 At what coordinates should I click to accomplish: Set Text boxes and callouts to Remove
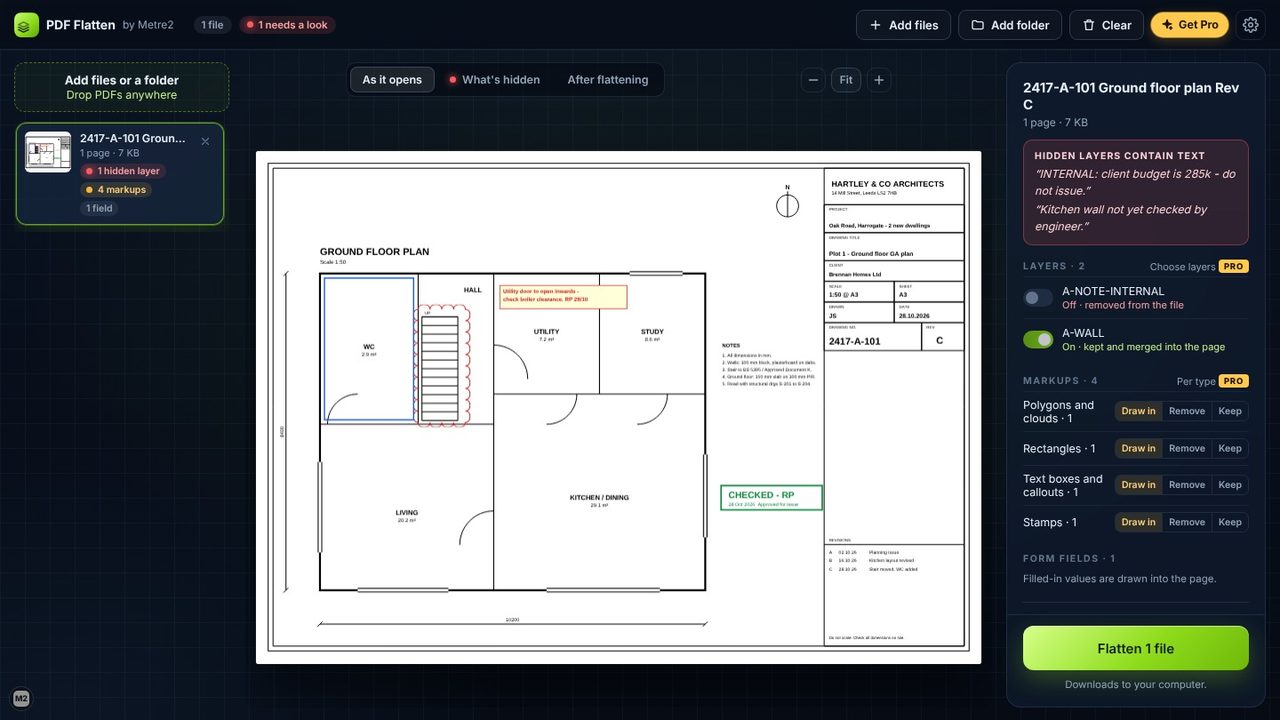tap(1187, 485)
